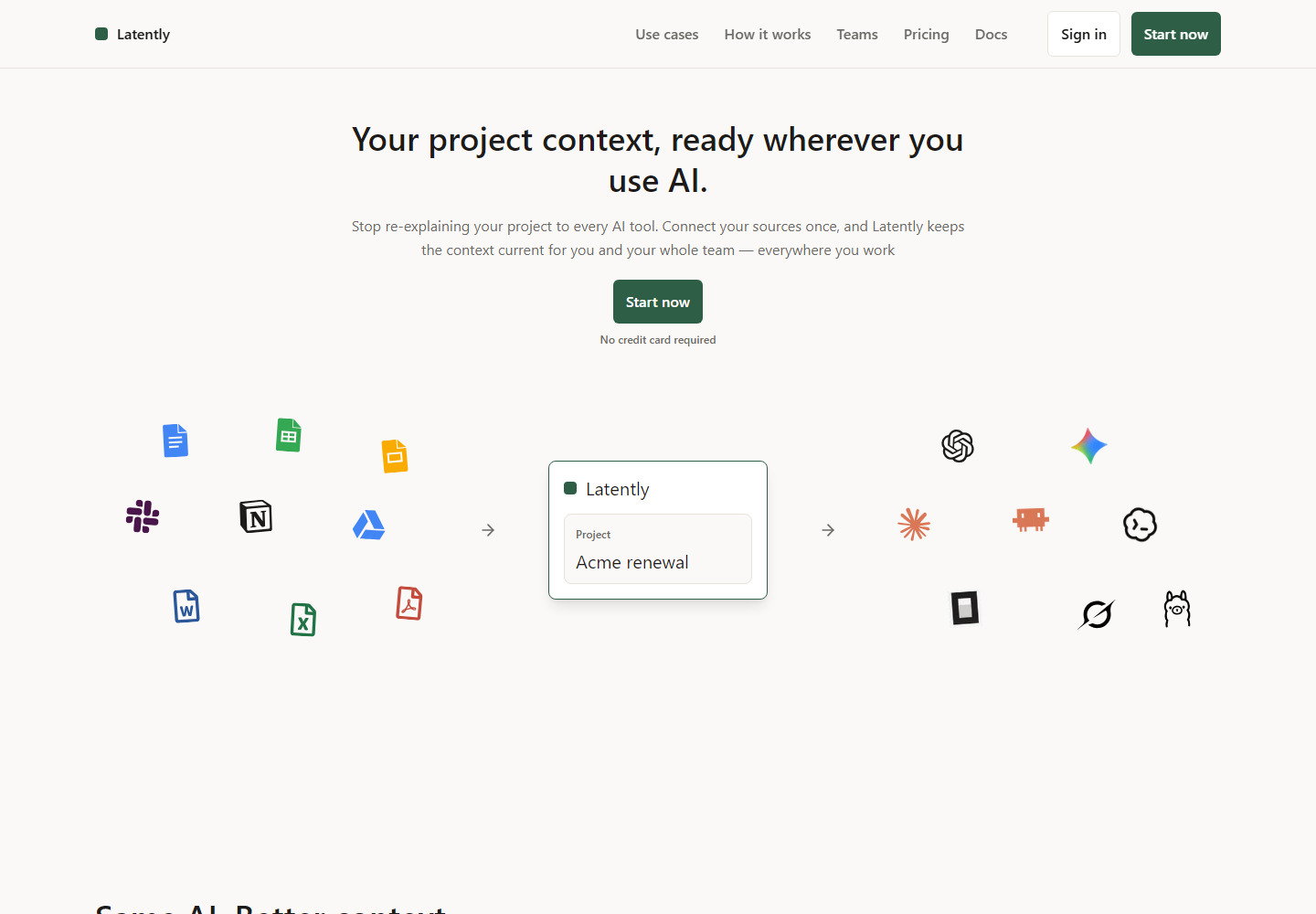Click the Slack logo icon

pyautogui.click(x=143, y=516)
